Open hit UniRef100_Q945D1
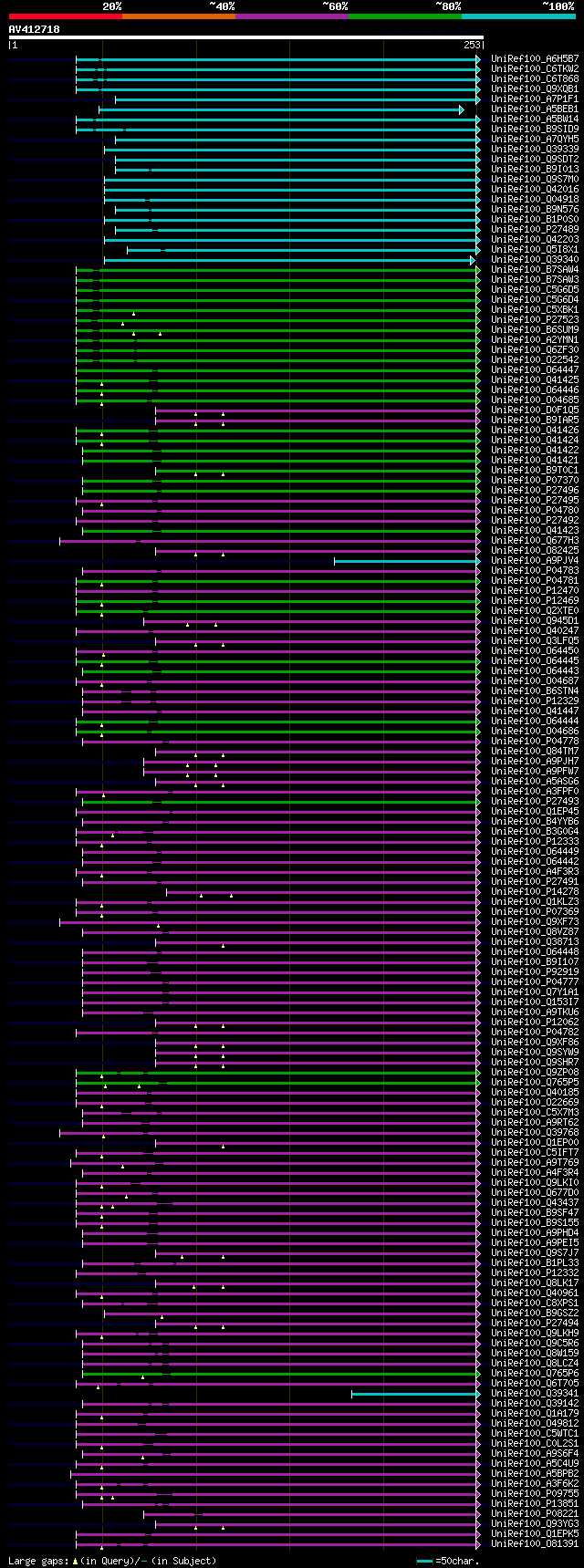This screenshot has width=584, height=1568. [x=535, y=620]
